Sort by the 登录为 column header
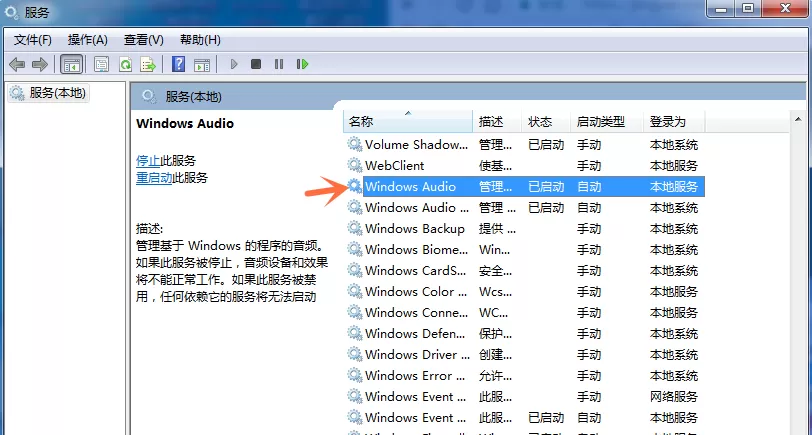 tap(674, 122)
